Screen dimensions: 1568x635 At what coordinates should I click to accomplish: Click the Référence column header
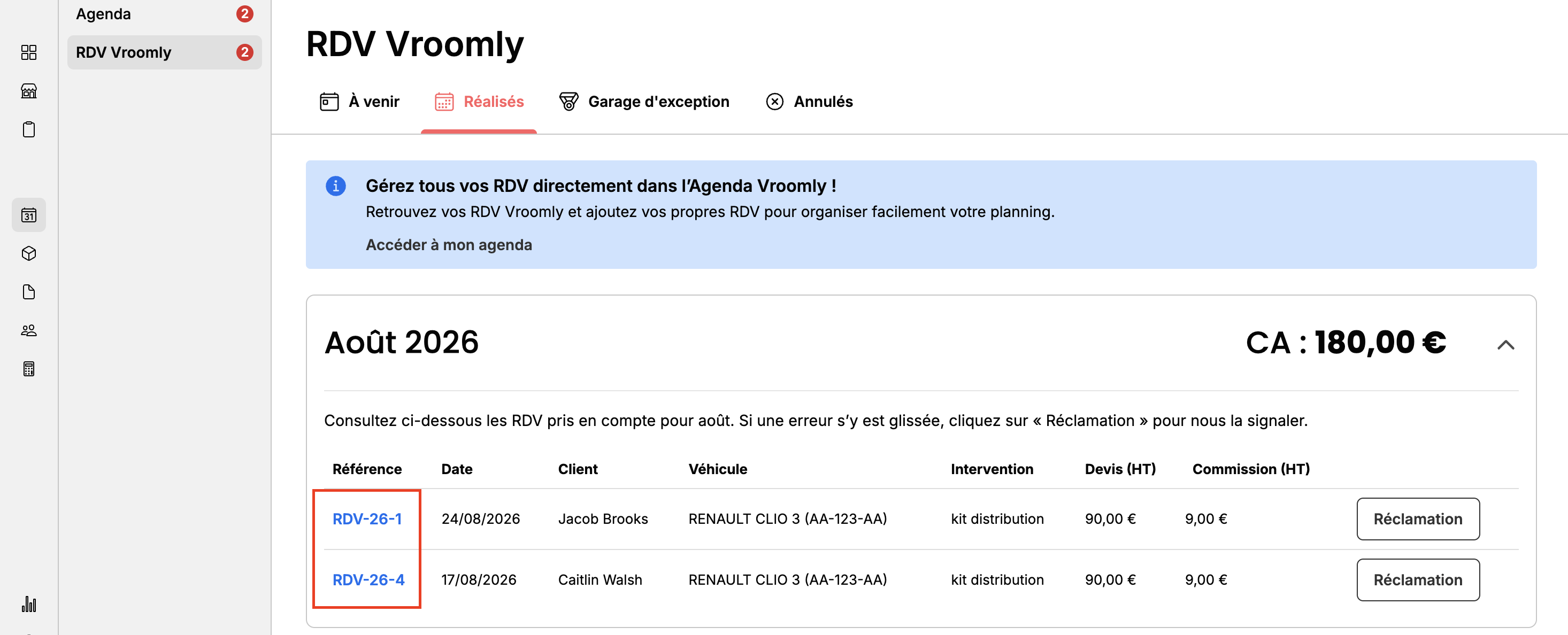[366, 469]
